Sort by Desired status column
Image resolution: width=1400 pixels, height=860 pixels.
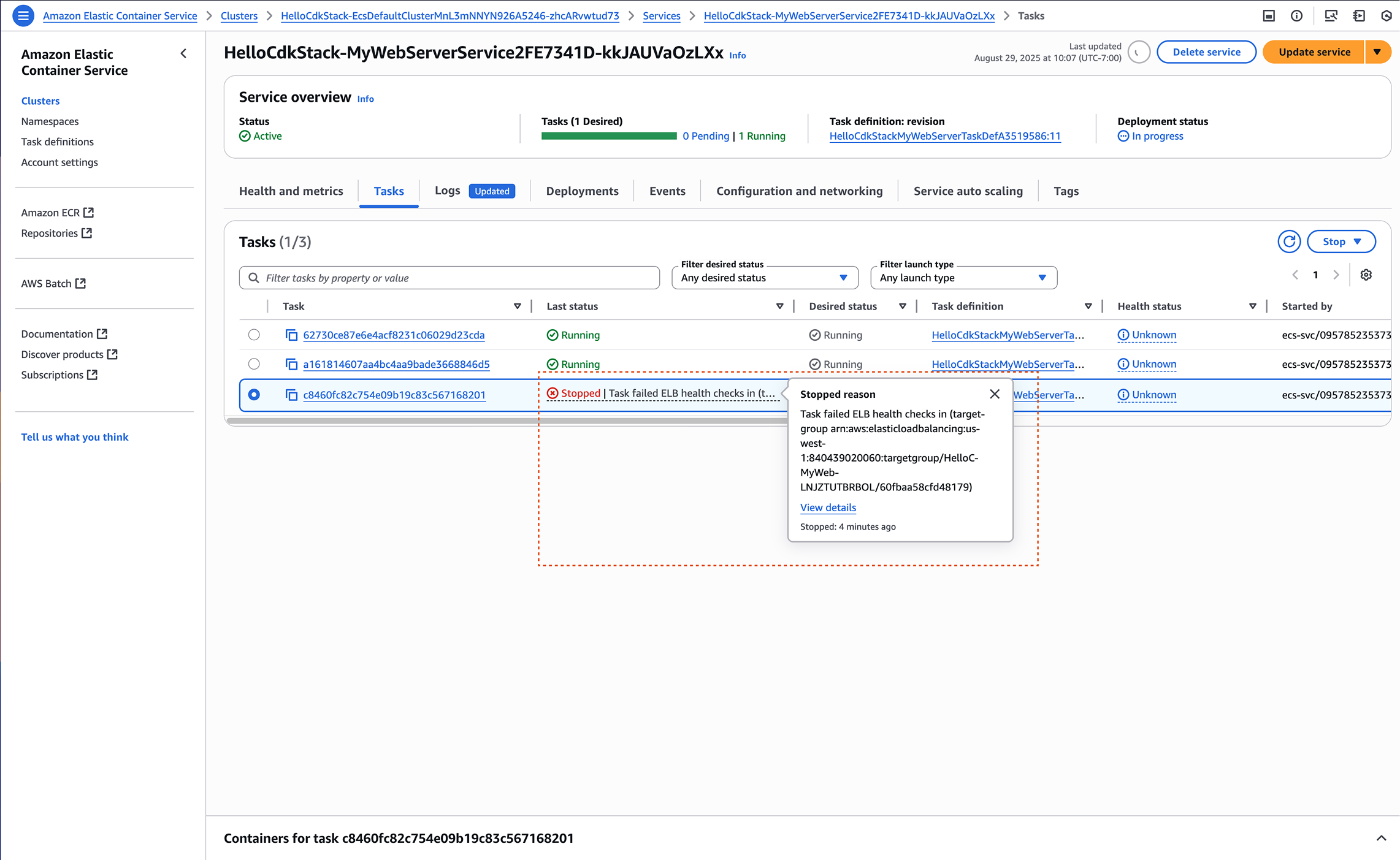(x=903, y=306)
